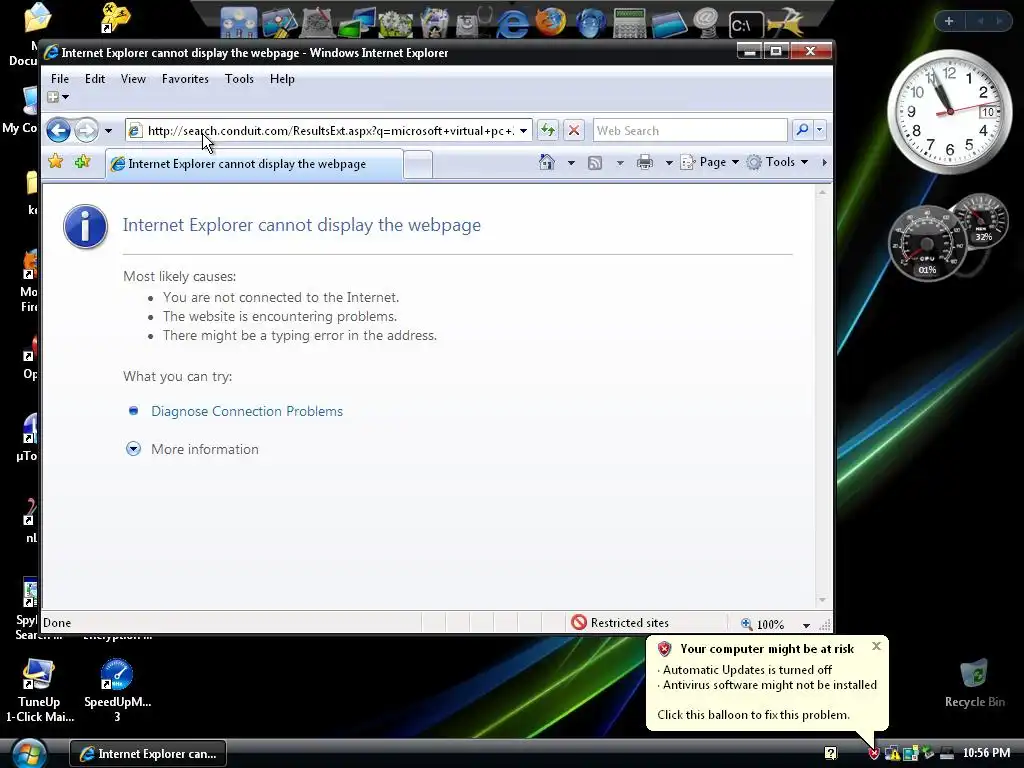Viewport: 1024px width, 768px height.
Task: Open the command prompt C:\ dock icon
Action: tap(745, 25)
